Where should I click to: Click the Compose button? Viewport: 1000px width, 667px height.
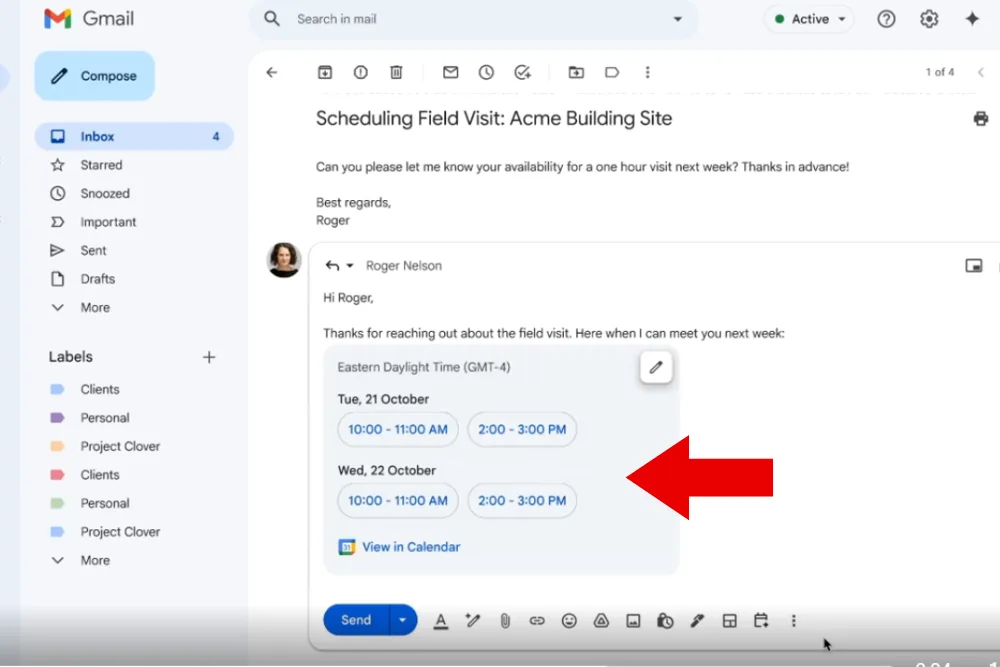[x=95, y=76]
